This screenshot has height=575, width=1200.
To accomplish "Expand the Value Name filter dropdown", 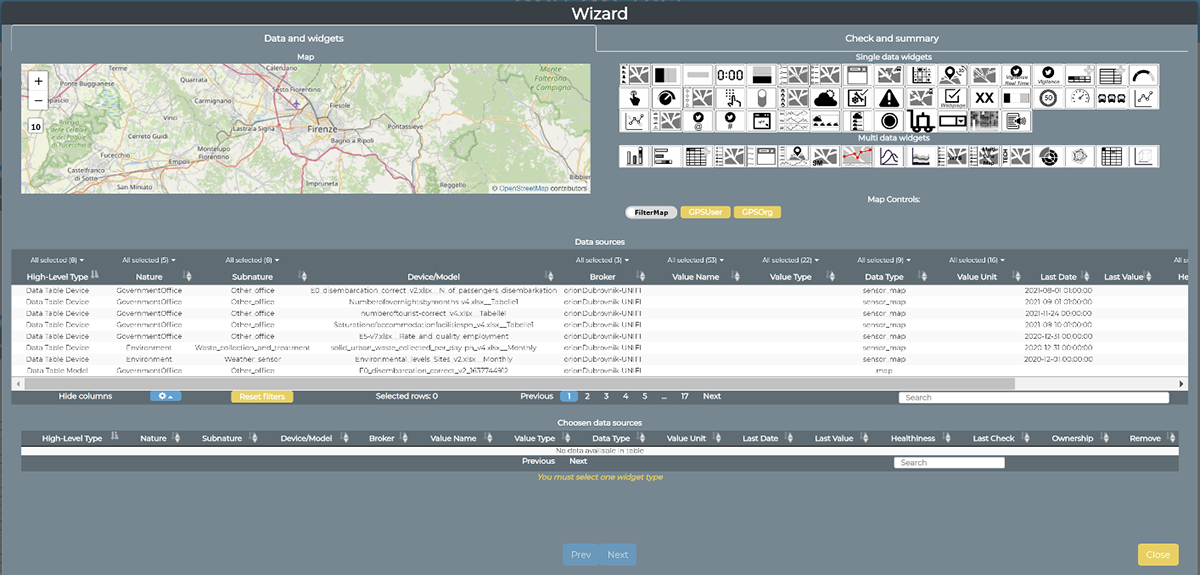I will pyautogui.click(x=695, y=260).
